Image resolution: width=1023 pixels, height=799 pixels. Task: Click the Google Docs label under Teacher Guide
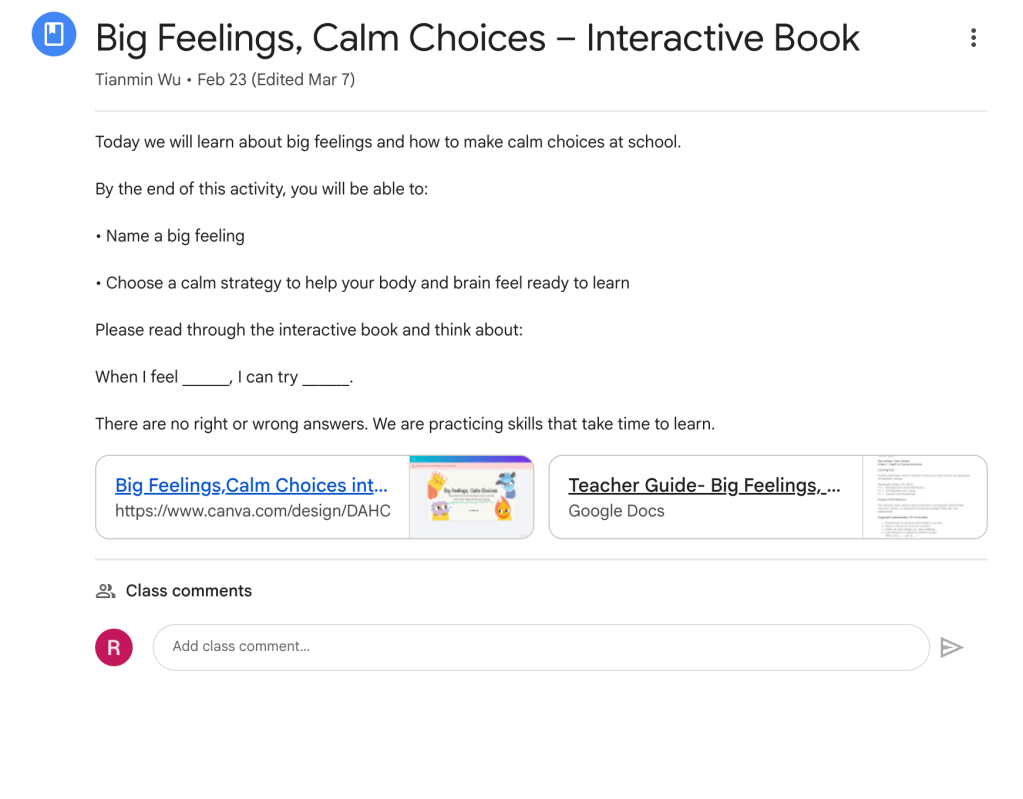[x=616, y=511]
